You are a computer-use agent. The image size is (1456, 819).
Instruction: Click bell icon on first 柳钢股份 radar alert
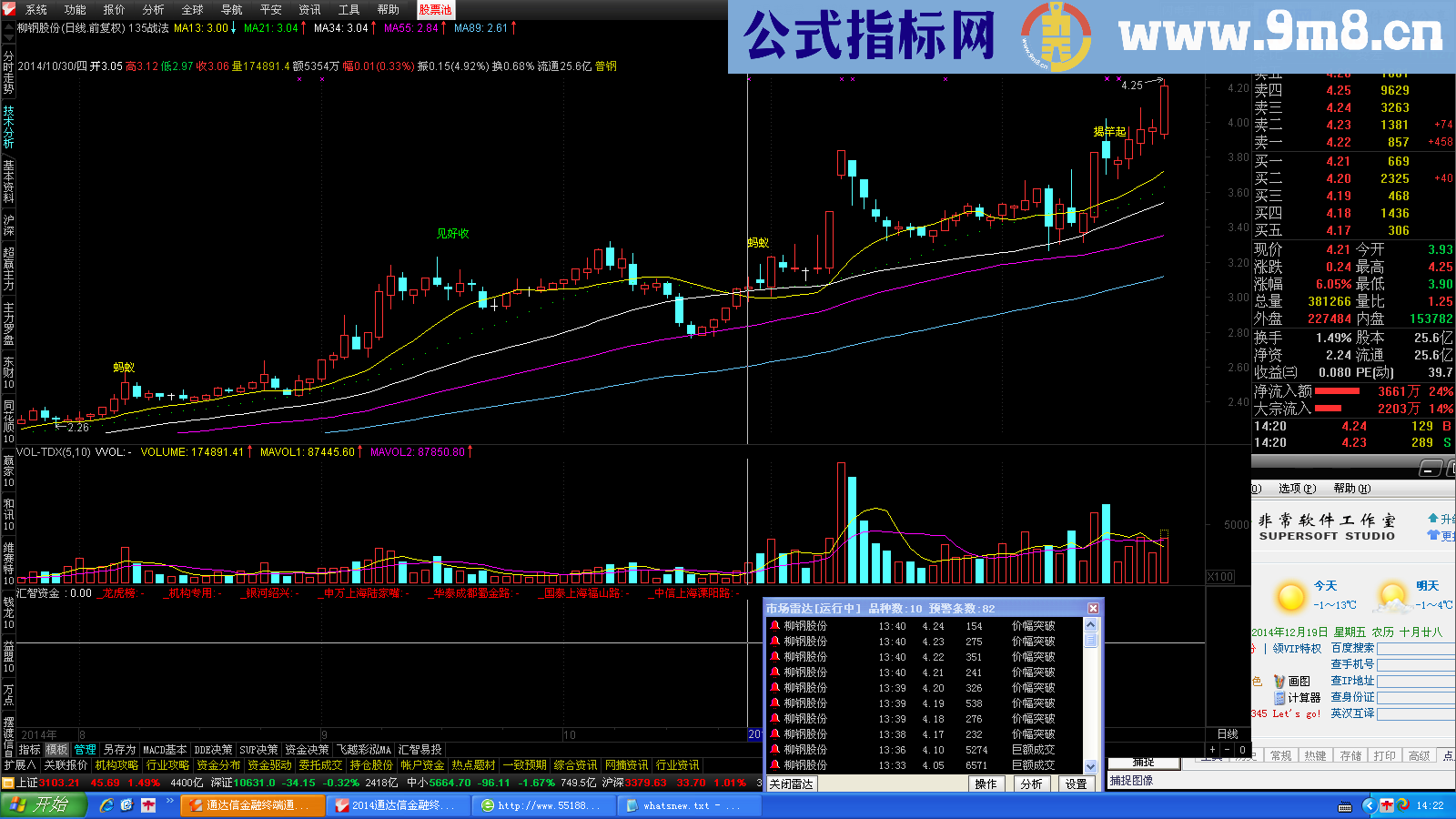point(774,626)
